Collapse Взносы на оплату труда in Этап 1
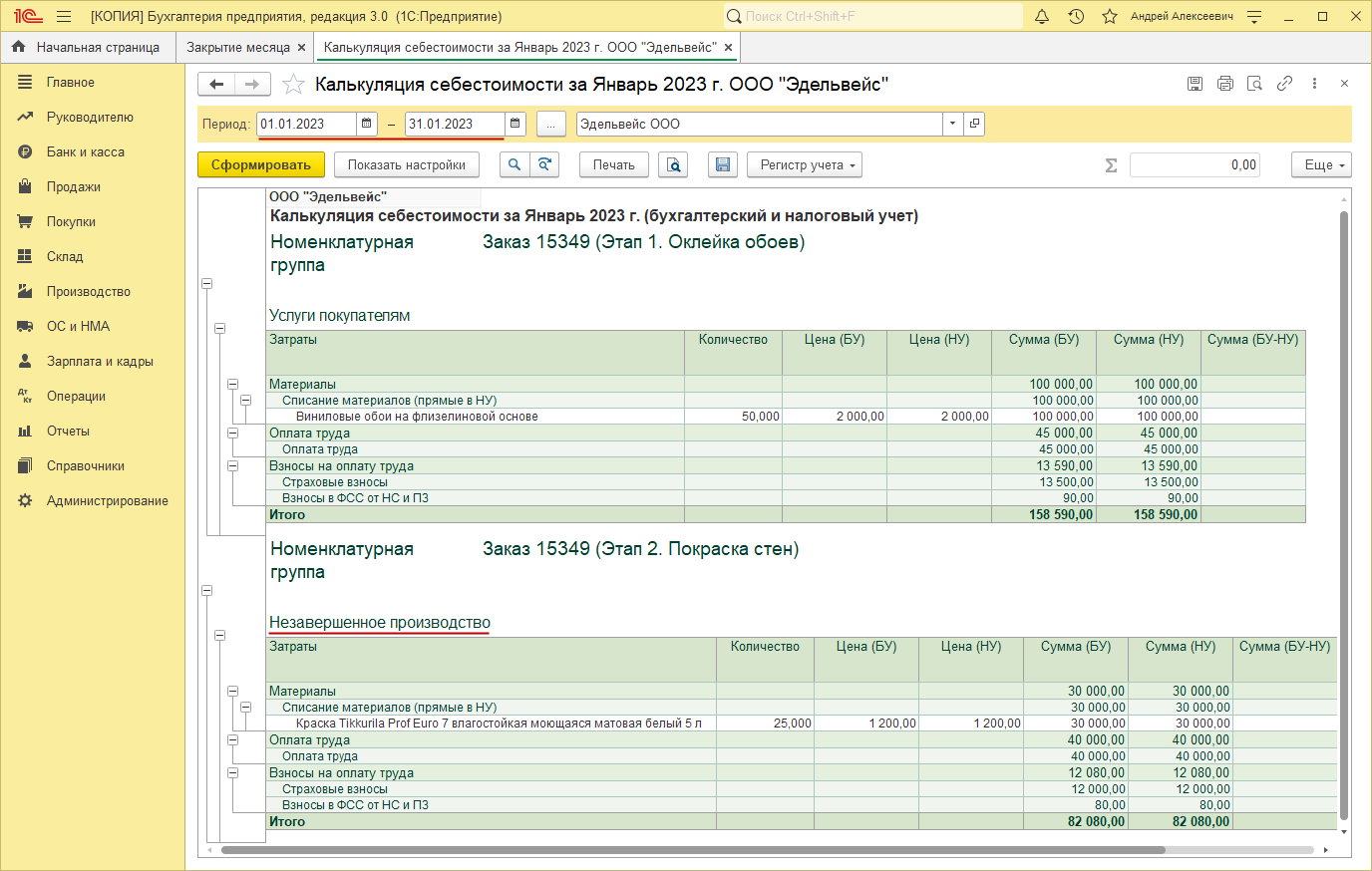 (232, 465)
